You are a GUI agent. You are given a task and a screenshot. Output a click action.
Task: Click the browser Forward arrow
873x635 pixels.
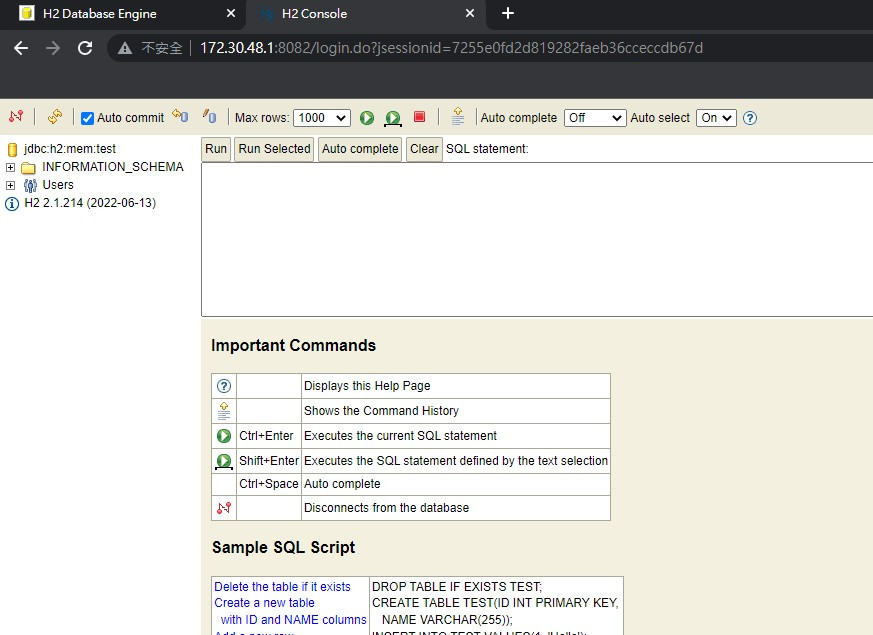53,48
